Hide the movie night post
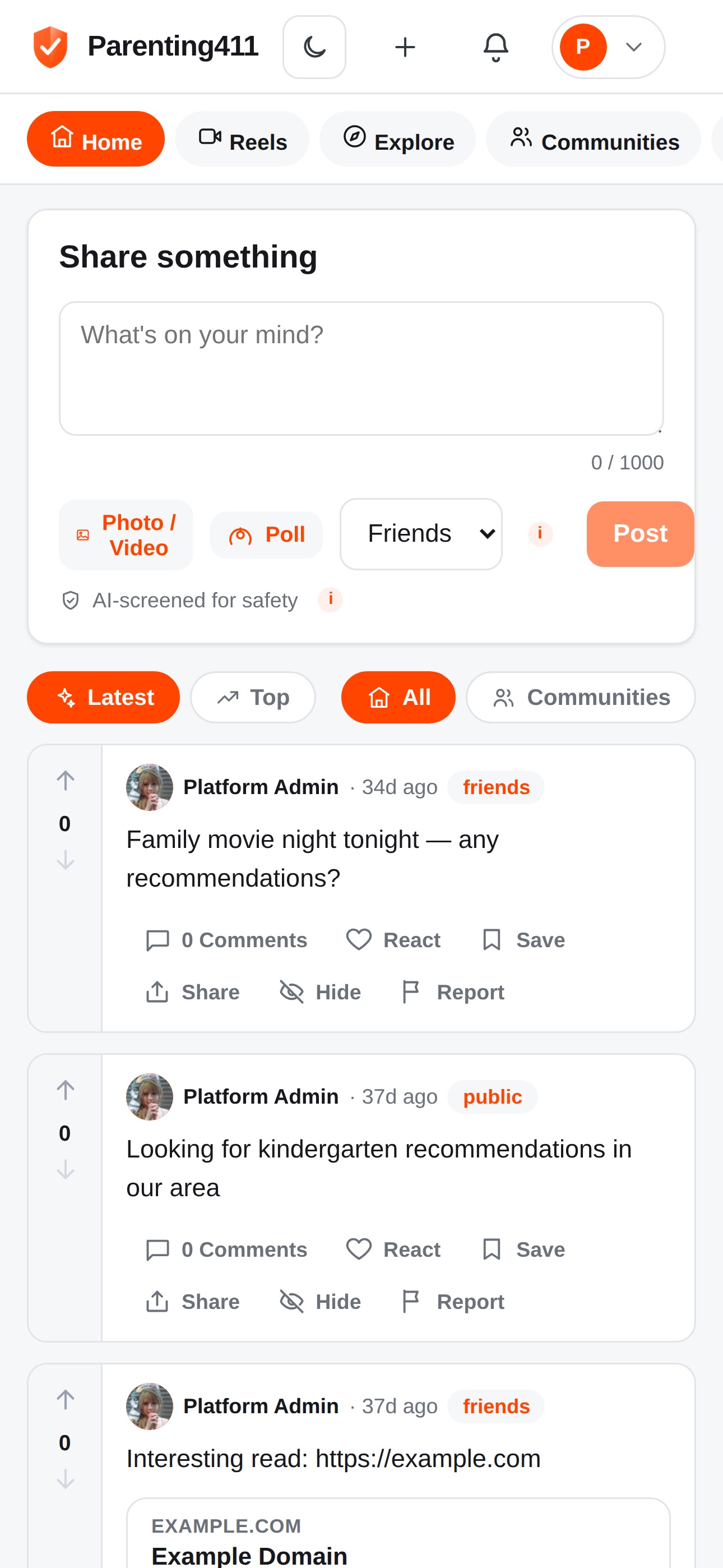Viewport: 723px width, 1568px height. point(320,992)
